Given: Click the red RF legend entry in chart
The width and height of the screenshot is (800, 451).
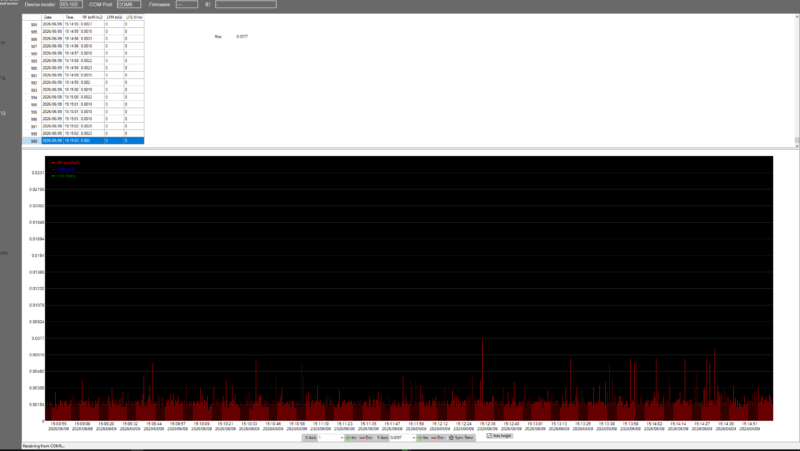Looking at the screenshot, I should [66, 163].
